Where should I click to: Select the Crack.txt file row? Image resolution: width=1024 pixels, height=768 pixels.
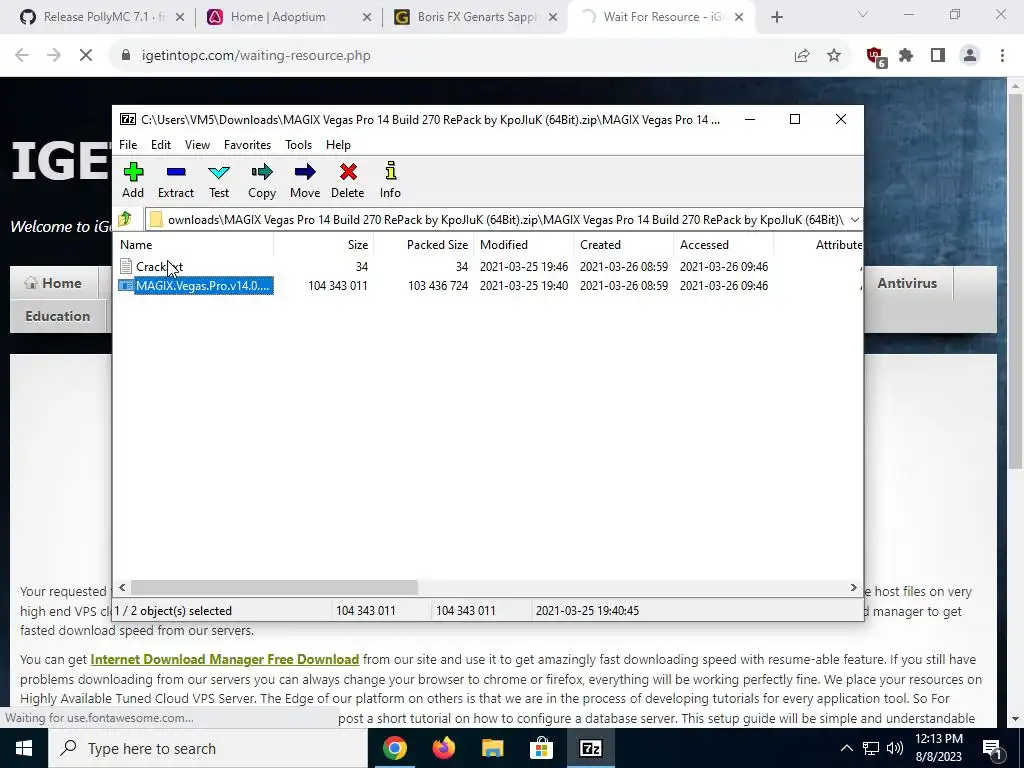(490, 266)
